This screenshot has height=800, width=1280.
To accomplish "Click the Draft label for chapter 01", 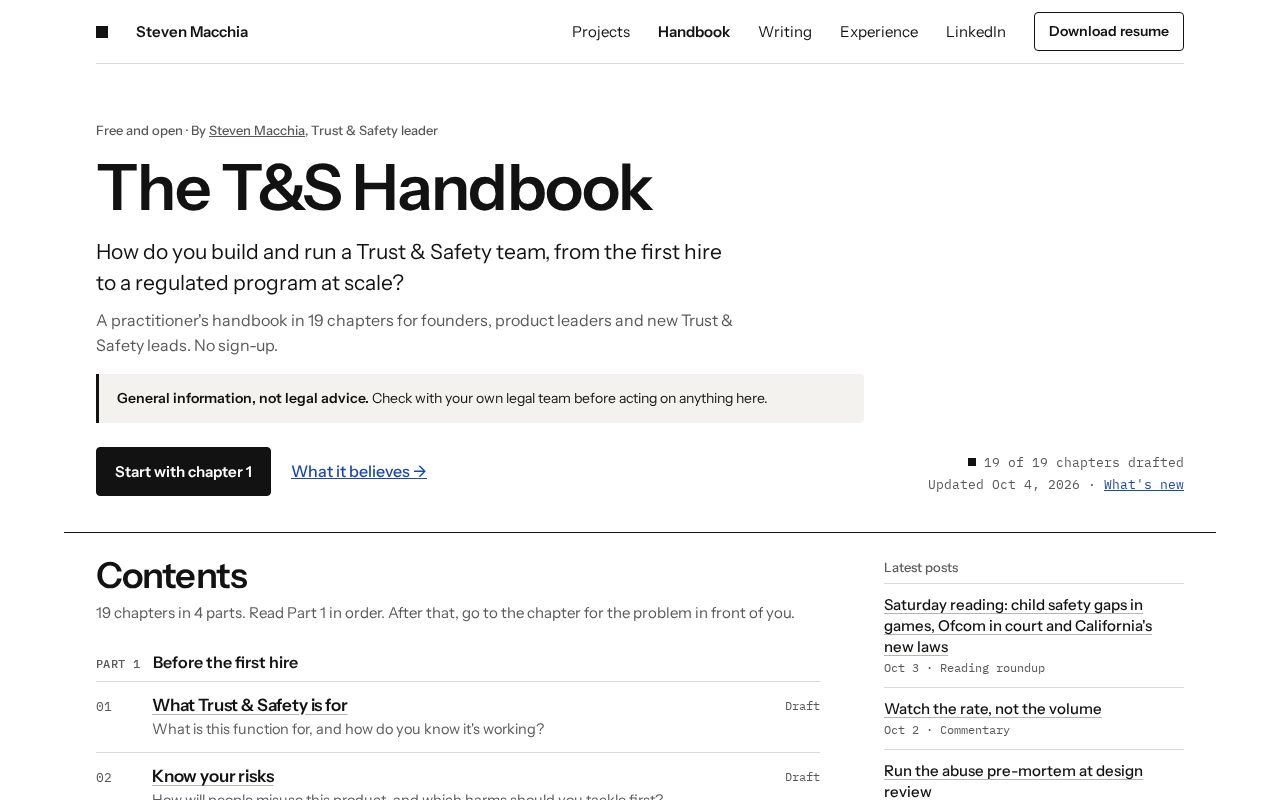I will (x=802, y=706).
